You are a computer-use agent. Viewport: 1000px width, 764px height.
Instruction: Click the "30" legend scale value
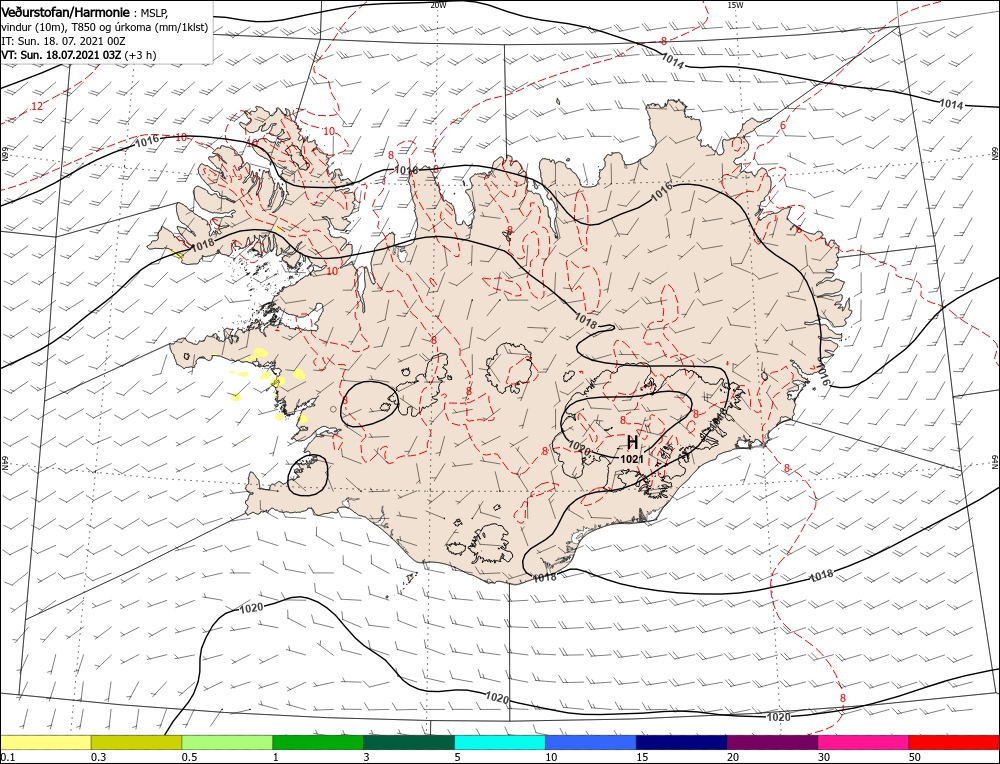tap(823, 757)
